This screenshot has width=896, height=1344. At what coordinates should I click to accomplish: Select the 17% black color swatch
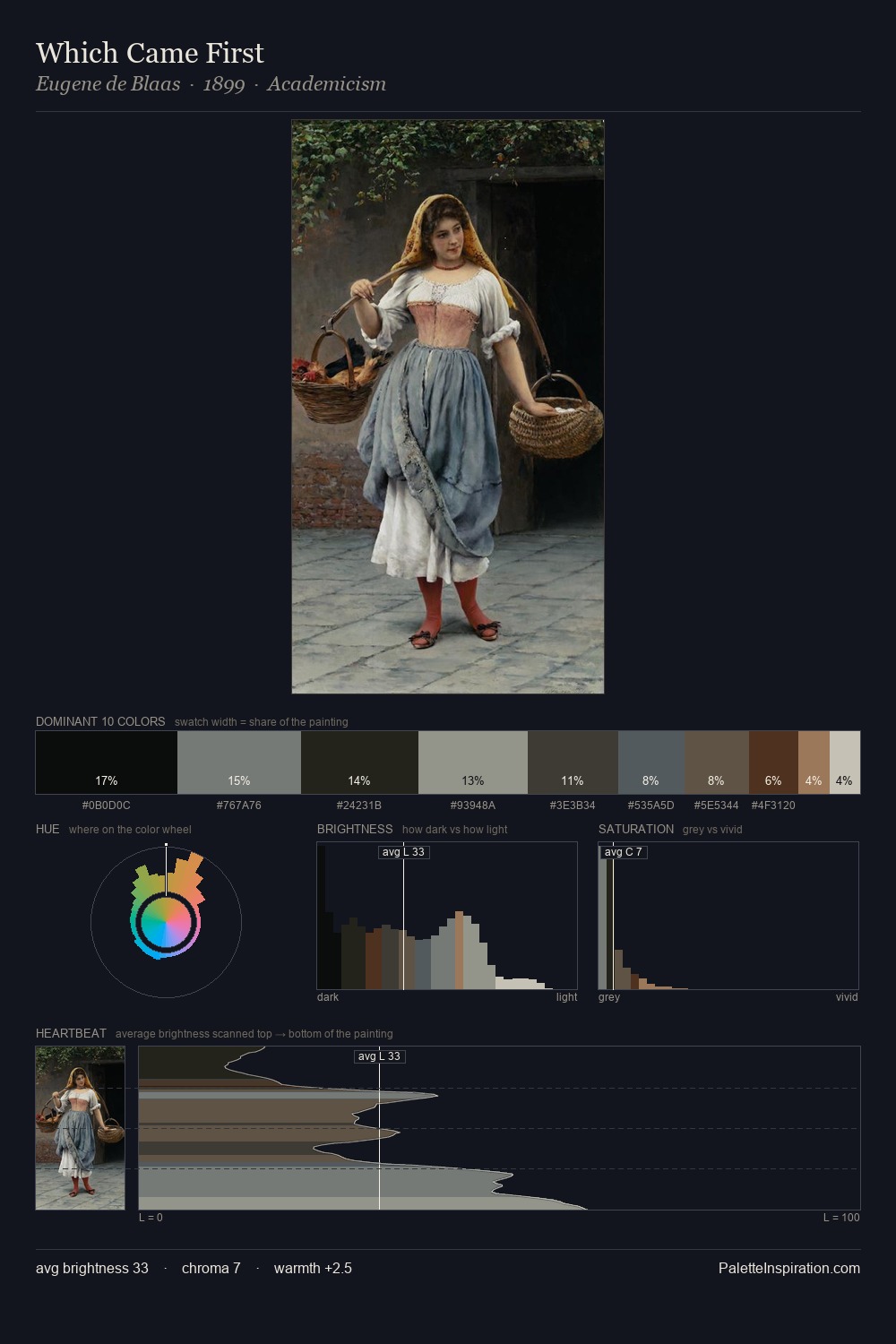pos(107,762)
